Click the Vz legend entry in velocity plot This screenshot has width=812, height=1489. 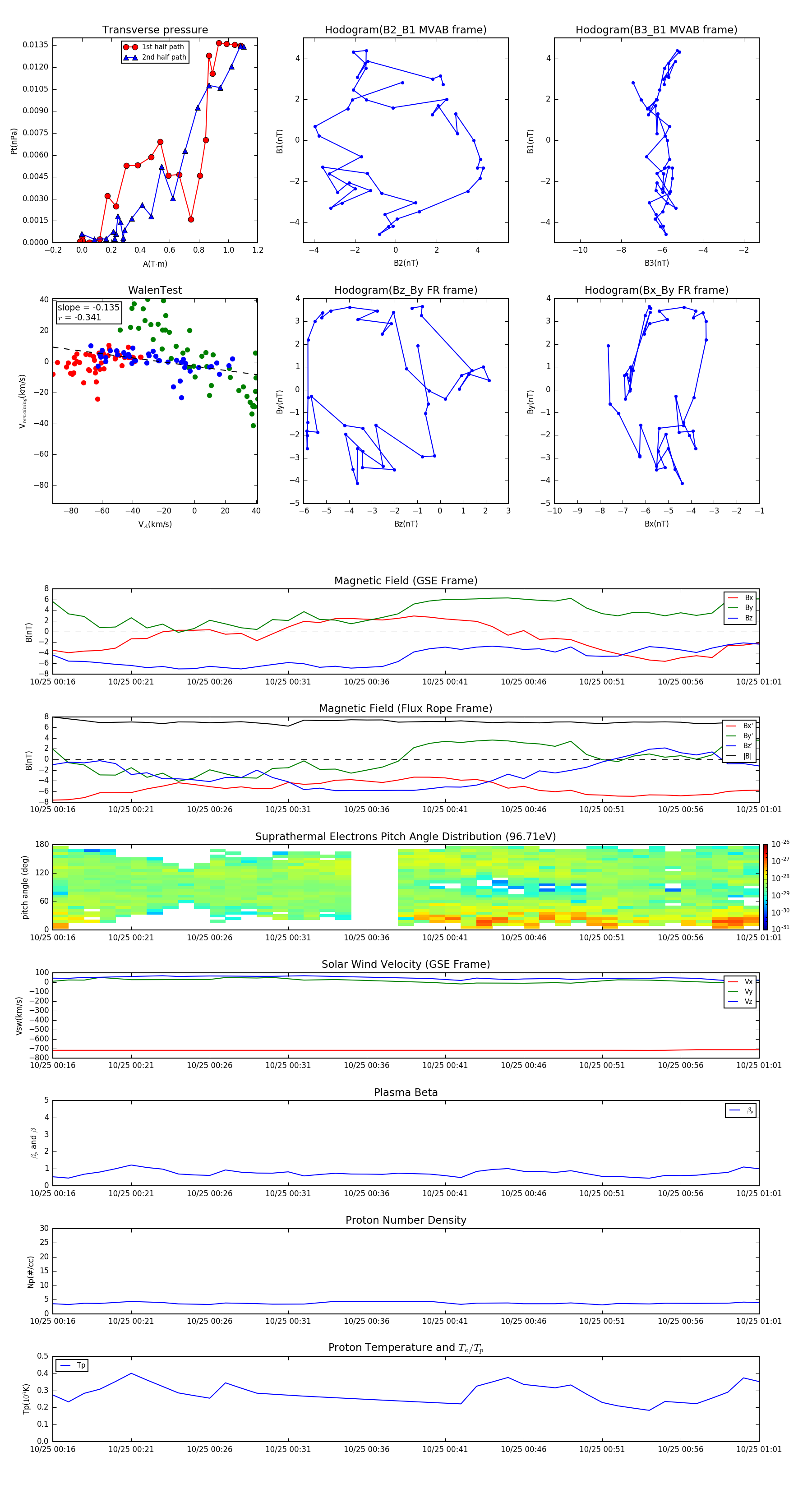740,1002
